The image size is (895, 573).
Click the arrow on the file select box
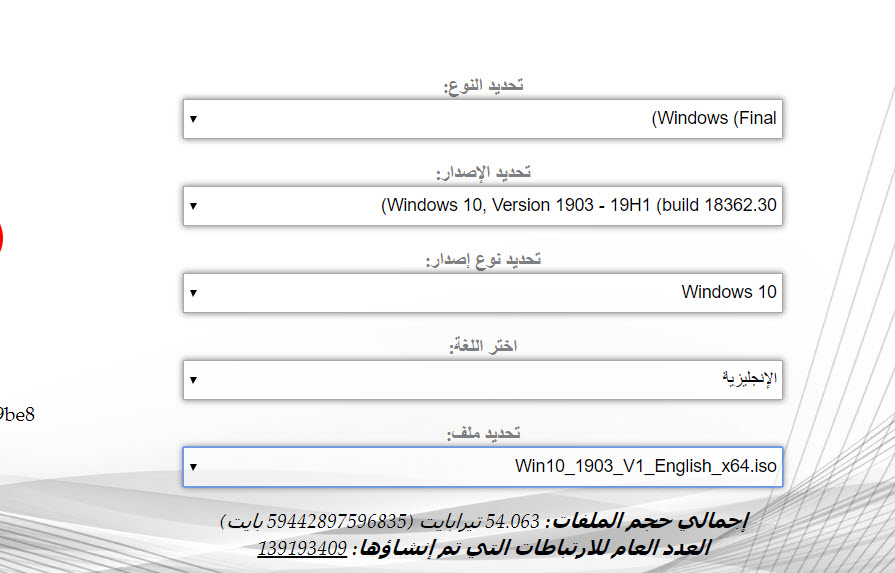pyautogui.click(x=193, y=467)
